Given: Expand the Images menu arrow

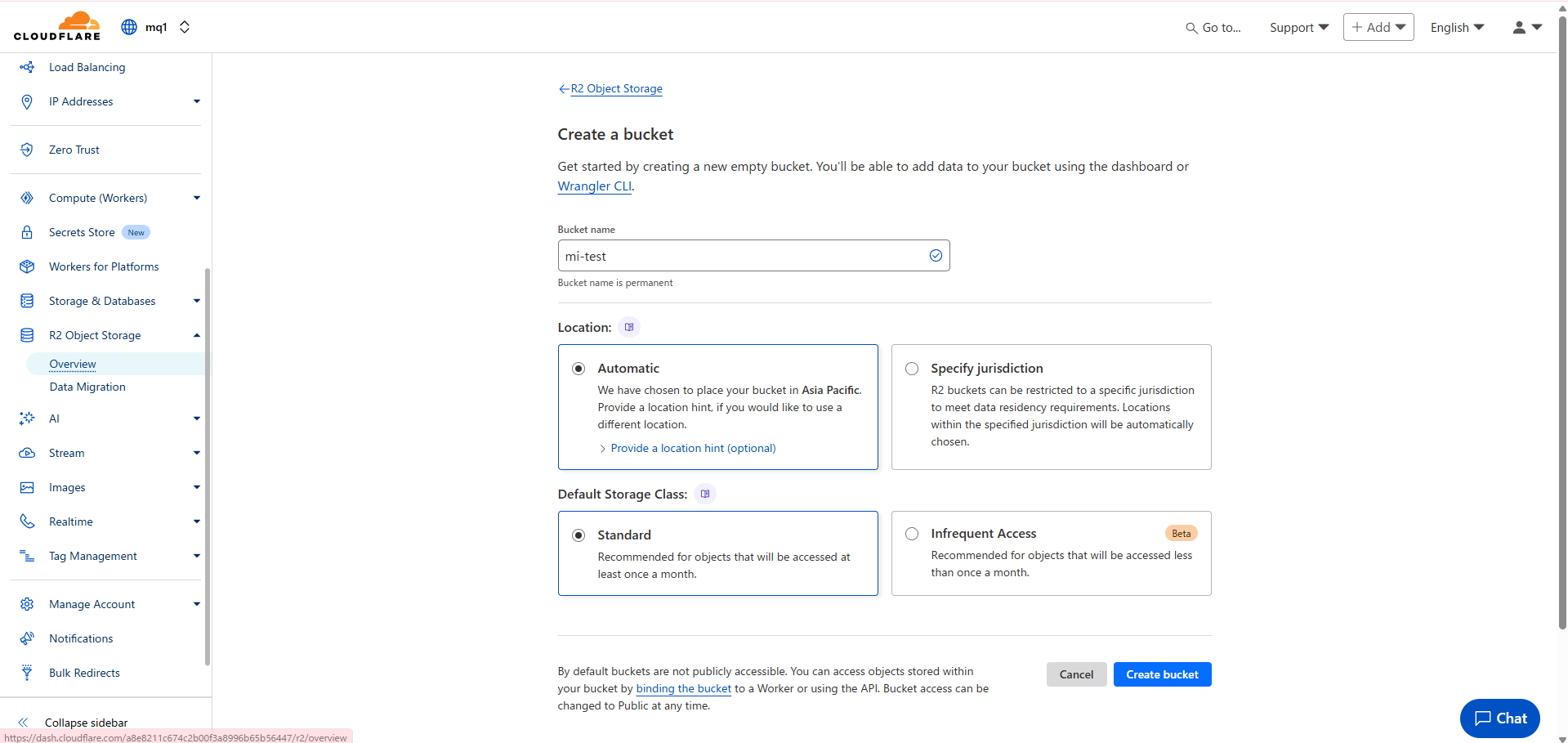Looking at the screenshot, I should pos(197,487).
